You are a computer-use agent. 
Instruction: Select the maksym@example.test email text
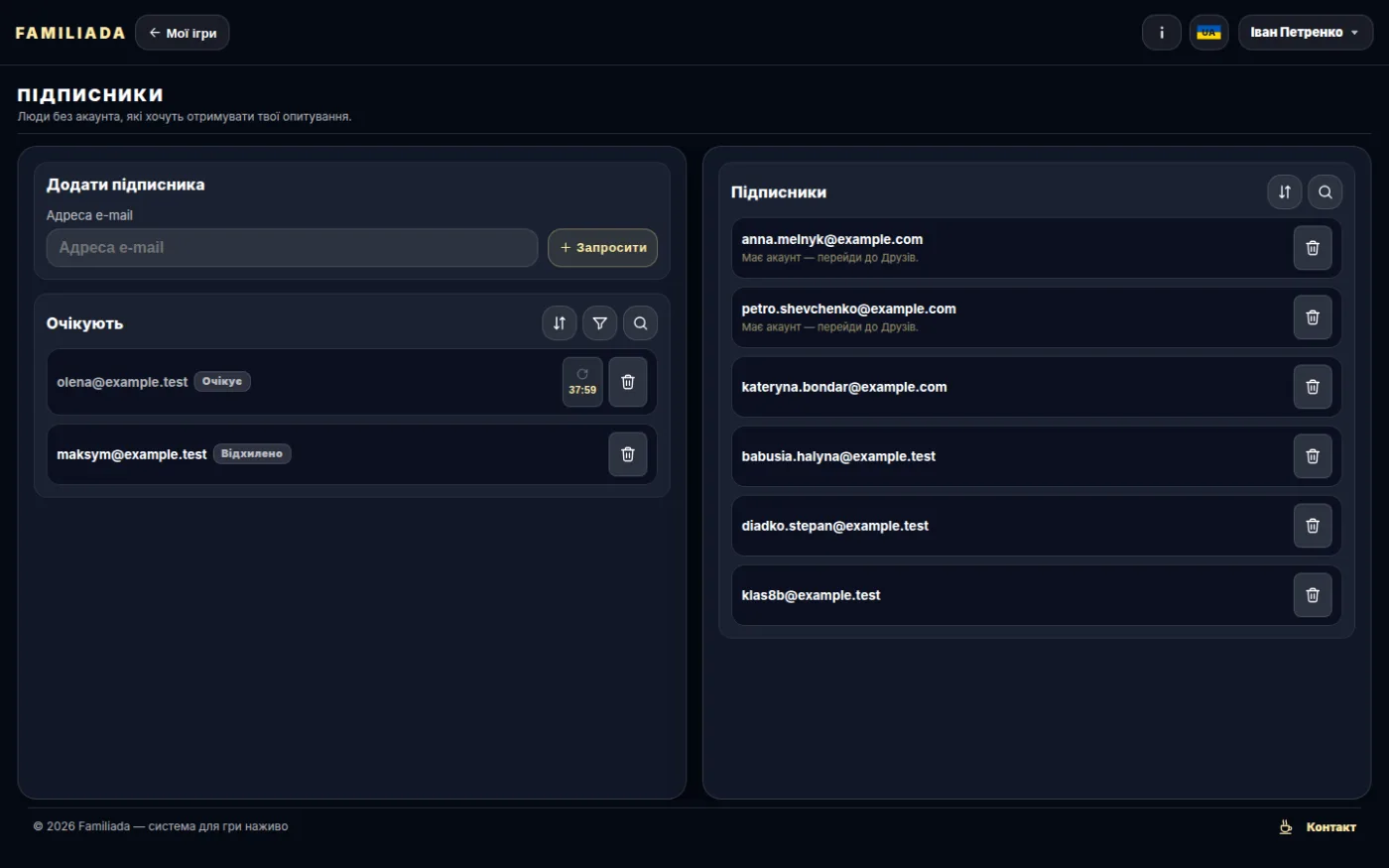click(x=132, y=454)
